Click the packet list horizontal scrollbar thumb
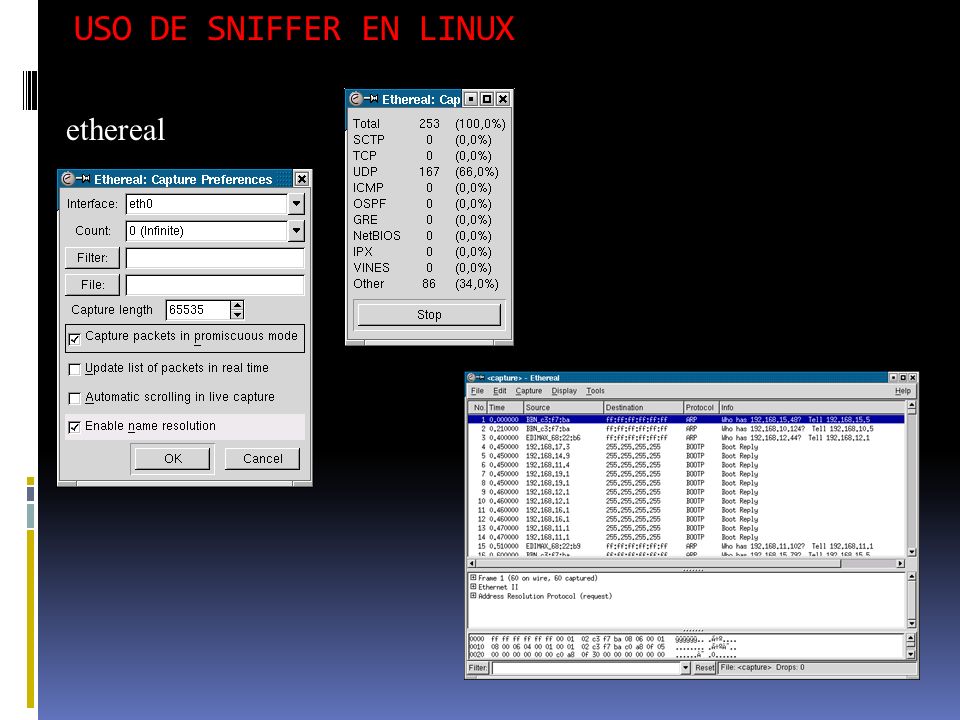This screenshot has width=960, height=720. pos(659,563)
